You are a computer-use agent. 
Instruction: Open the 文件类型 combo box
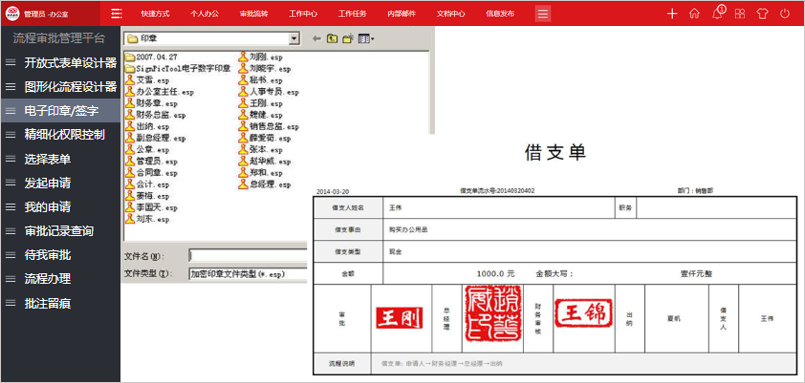click(x=248, y=274)
